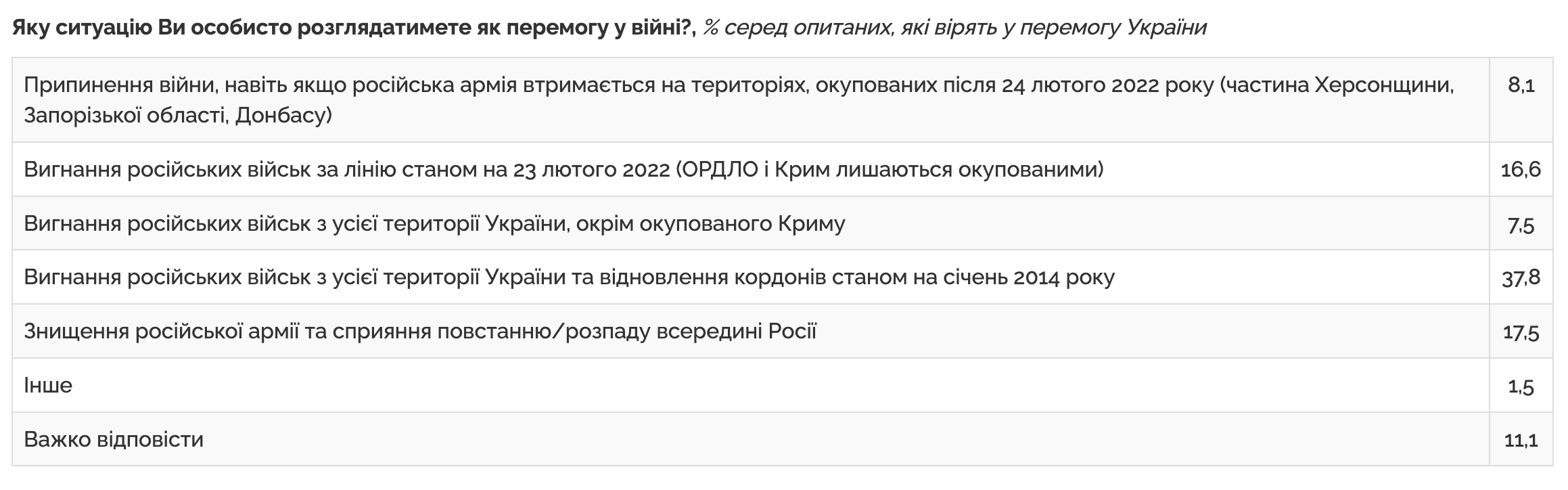This screenshot has height=490, width=1568.
Task: Click the survey question heading text
Action: coord(354,27)
